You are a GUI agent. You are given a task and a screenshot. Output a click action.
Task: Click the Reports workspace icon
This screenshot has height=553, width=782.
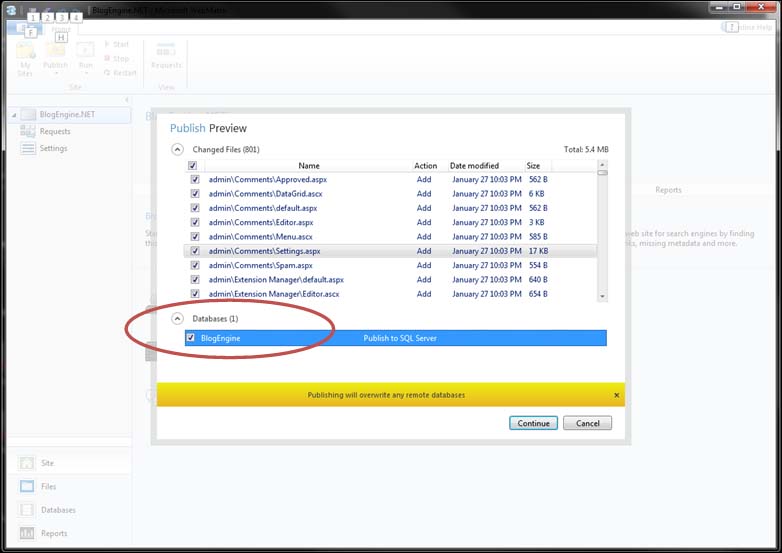click(x=27, y=533)
